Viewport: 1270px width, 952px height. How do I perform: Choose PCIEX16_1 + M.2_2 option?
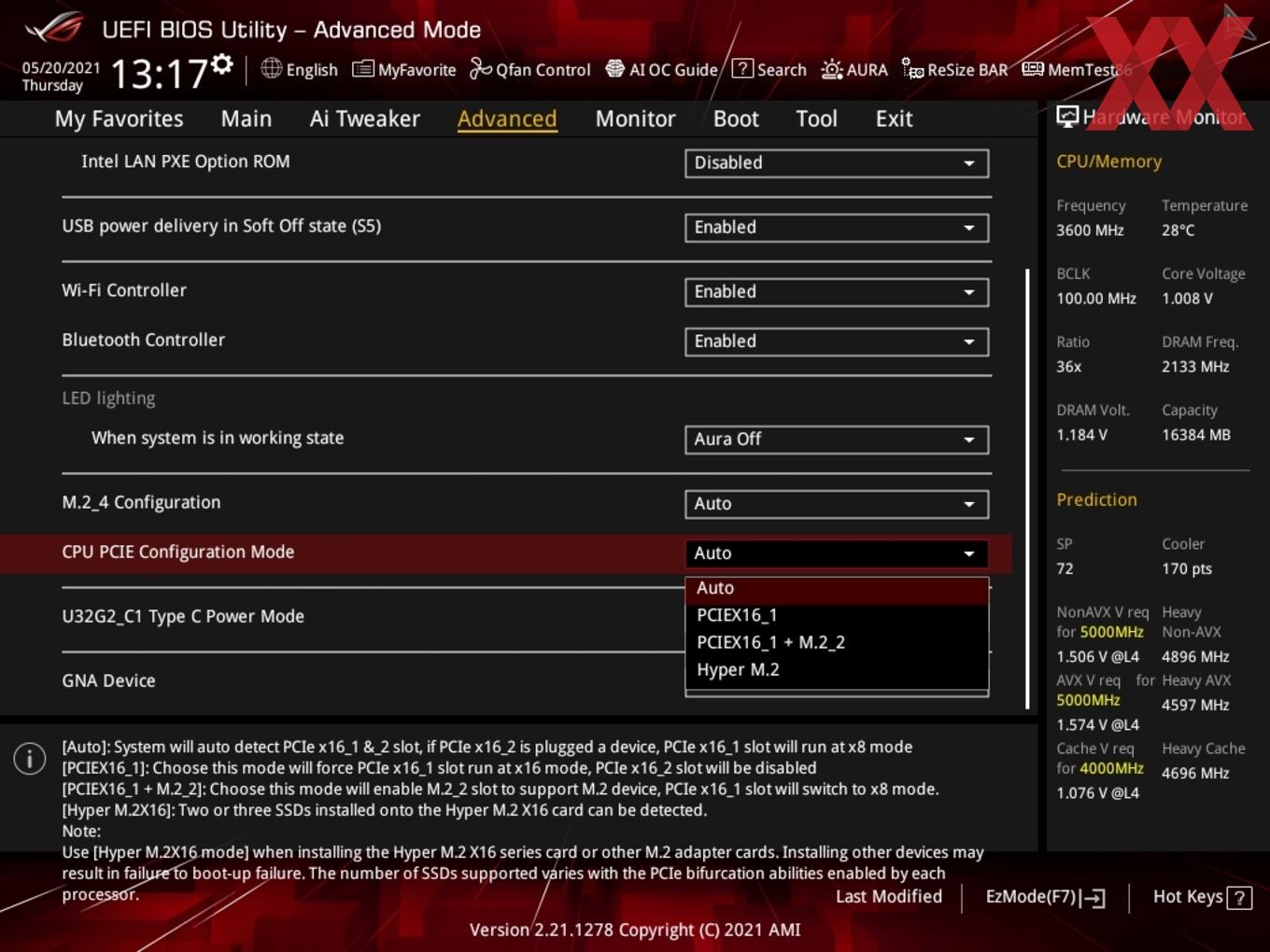click(x=837, y=642)
